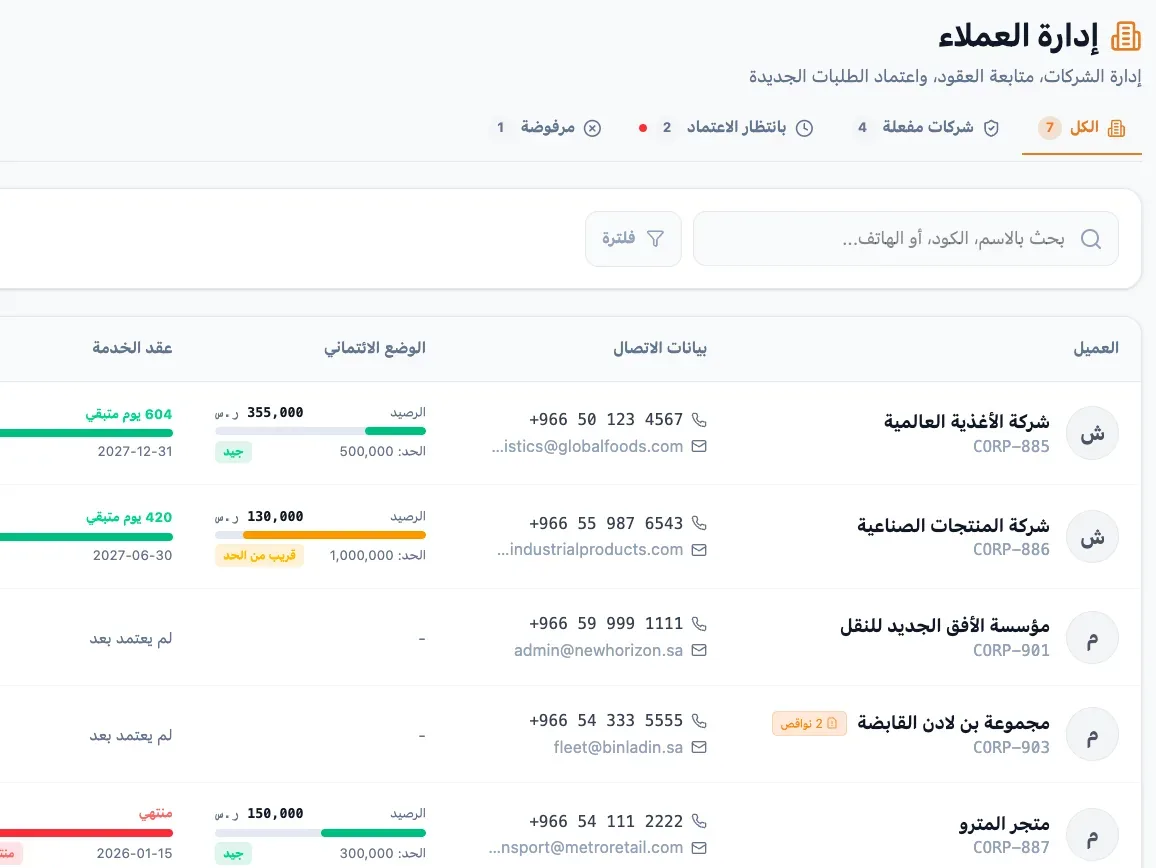This screenshot has width=1156, height=868.
Task: Click the customer name متجر المترو
Action: coord(1004,824)
